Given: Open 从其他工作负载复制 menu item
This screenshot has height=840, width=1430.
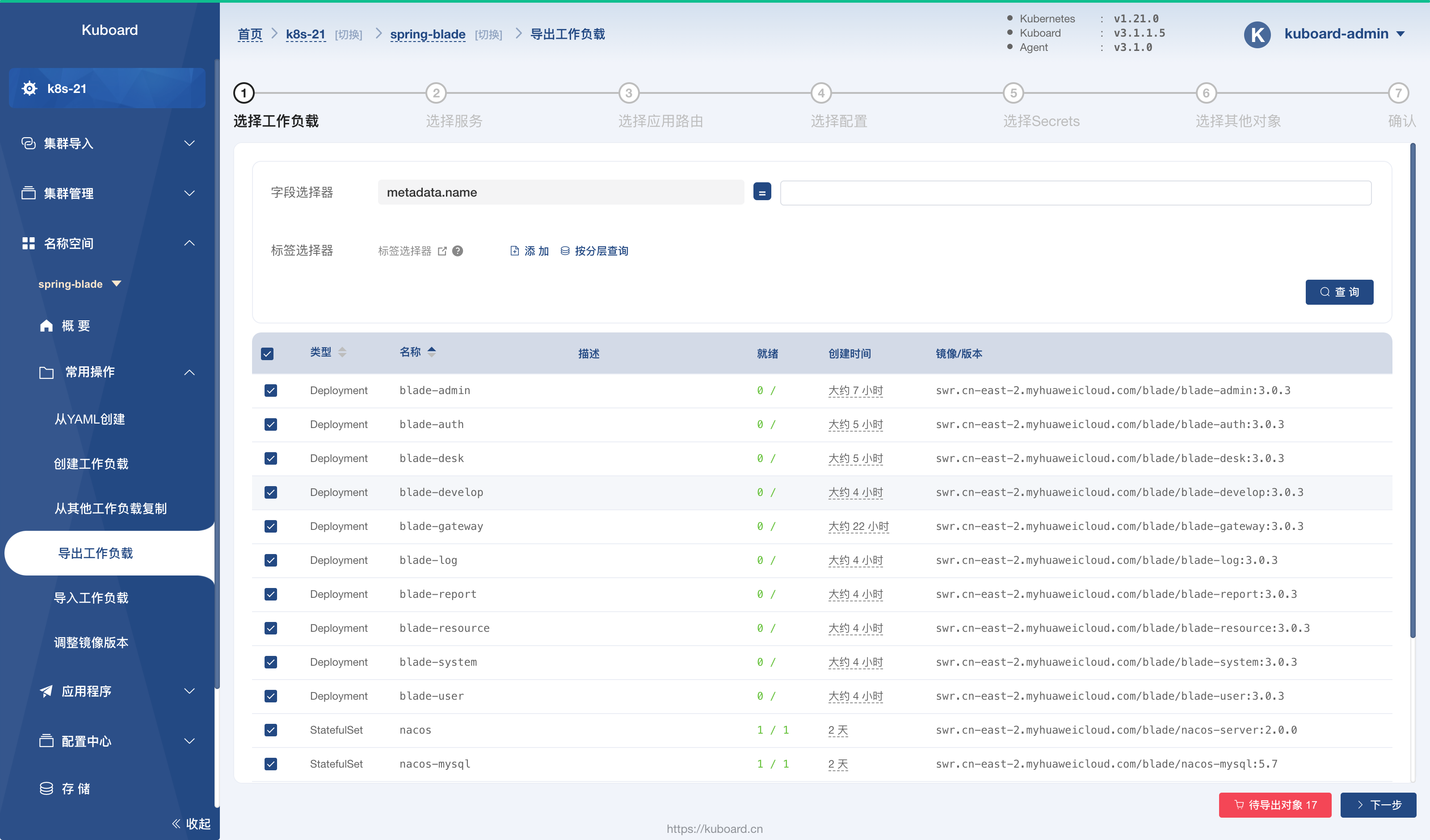Looking at the screenshot, I should click(110, 508).
